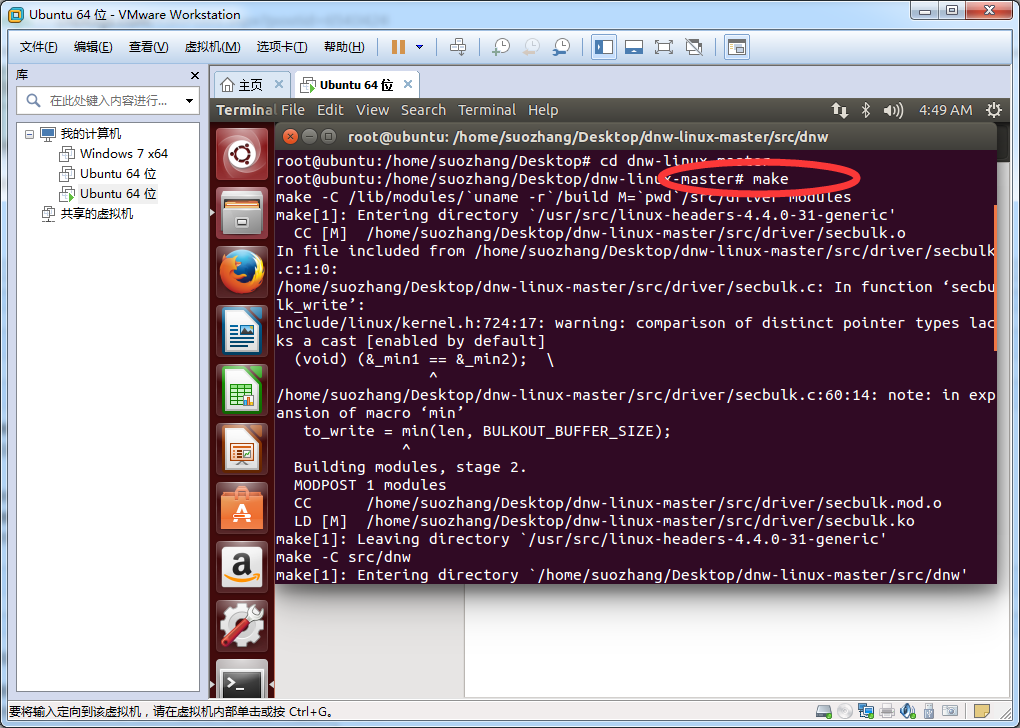
Task: Launch LibreOffice Writer from the launcher
Action: (x=242, y=331)
